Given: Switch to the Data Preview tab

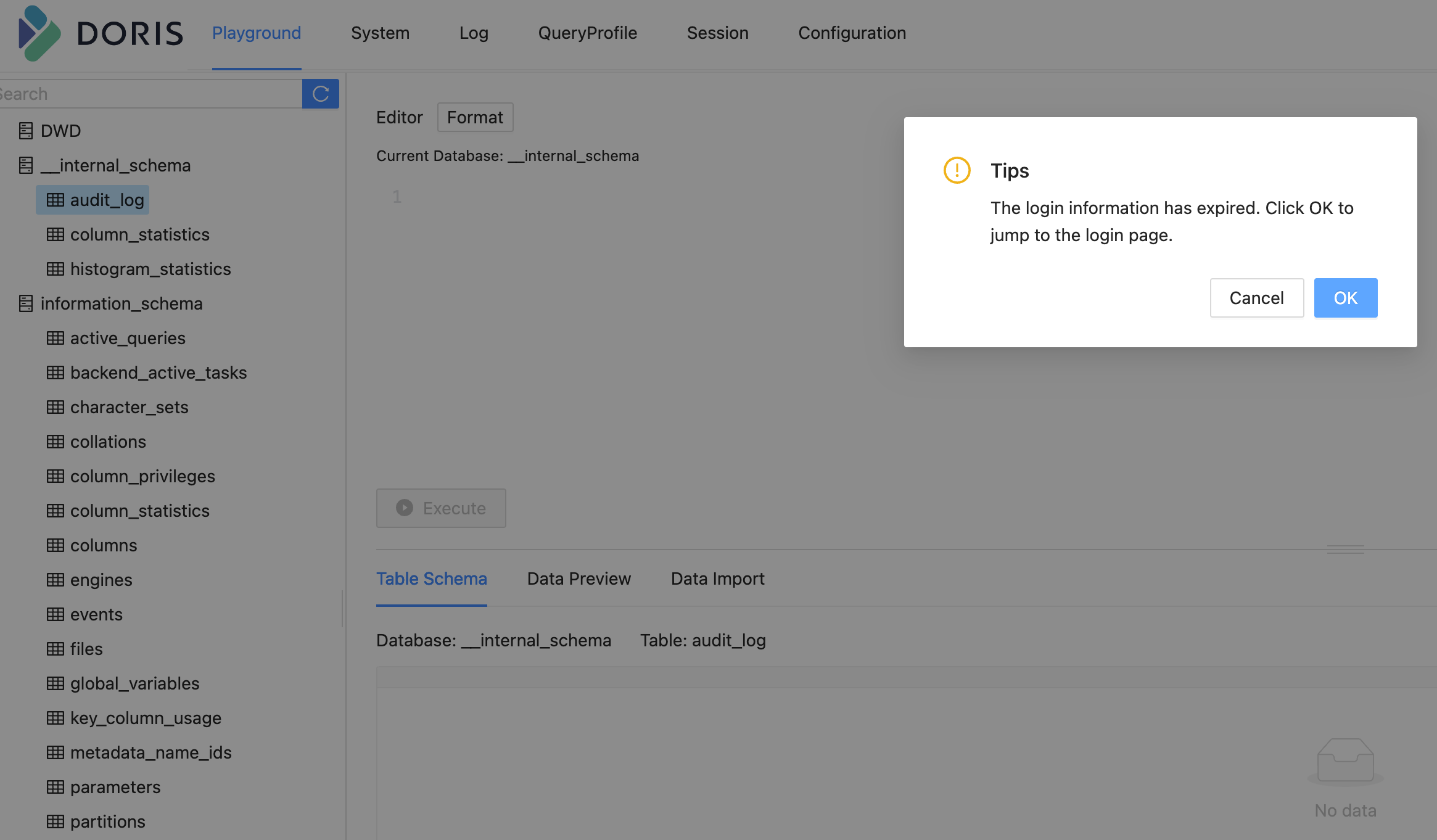Looking at the screenshot, I should coord(579,579).
